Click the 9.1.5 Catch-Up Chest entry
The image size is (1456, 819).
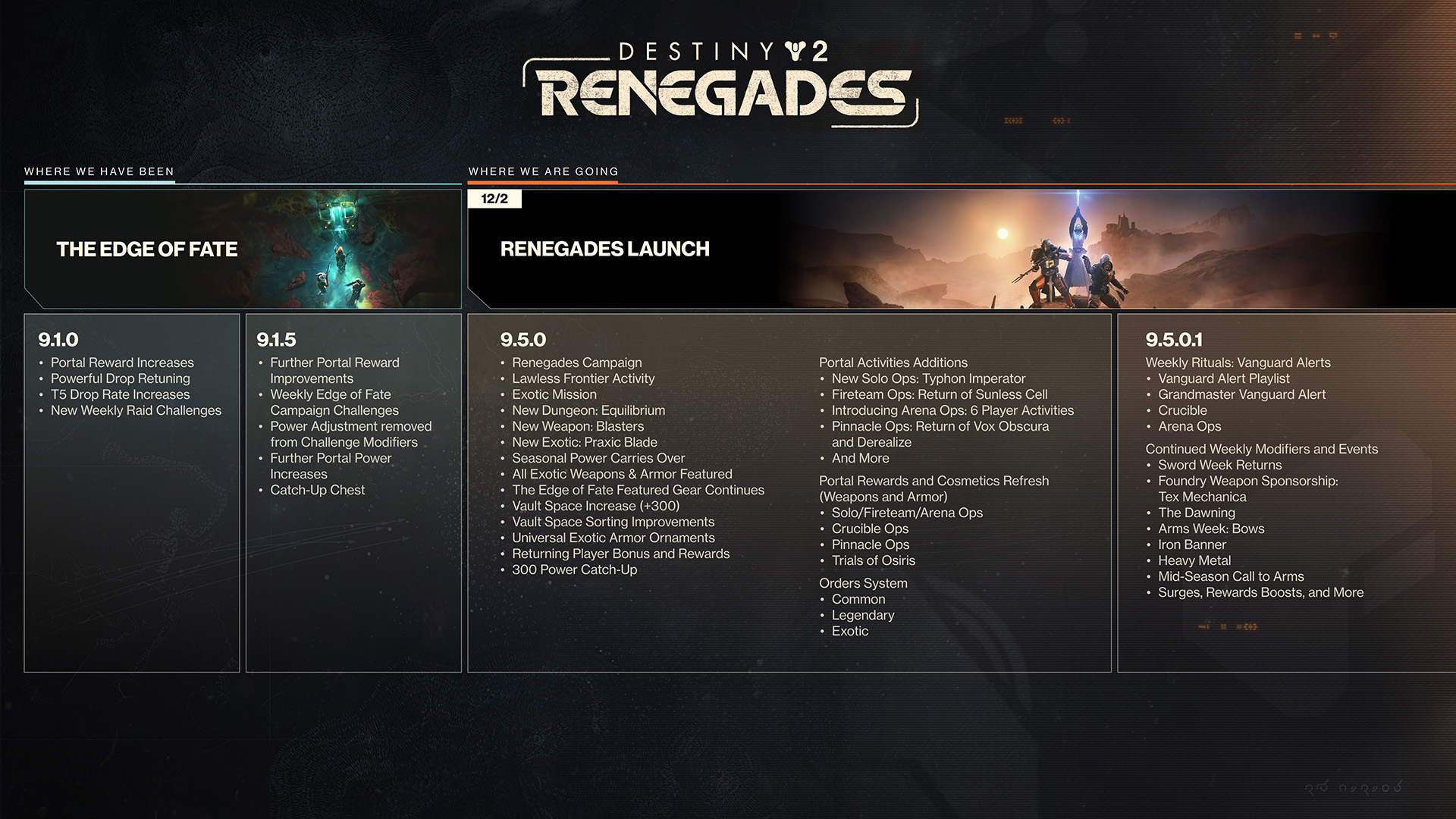(318, 490)
